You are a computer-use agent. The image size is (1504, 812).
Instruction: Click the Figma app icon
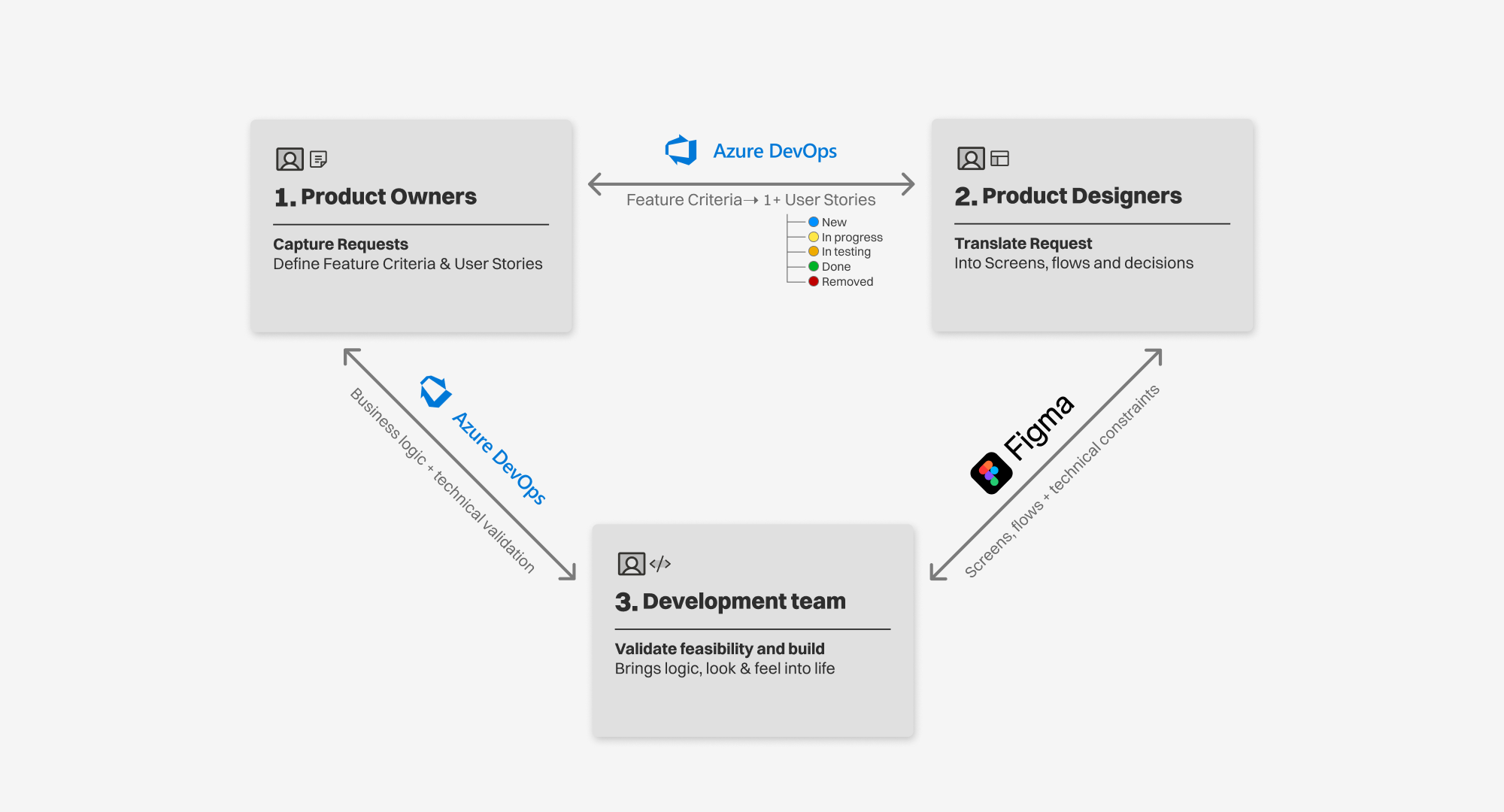coord(991,473)
